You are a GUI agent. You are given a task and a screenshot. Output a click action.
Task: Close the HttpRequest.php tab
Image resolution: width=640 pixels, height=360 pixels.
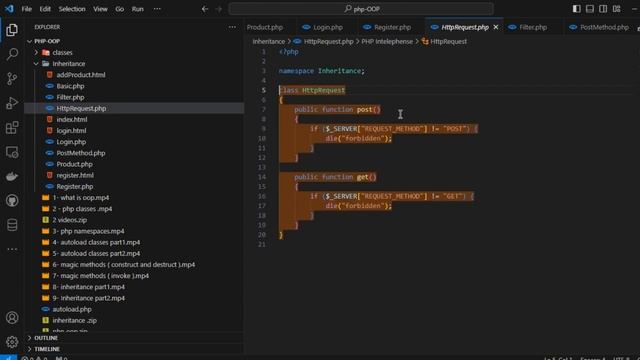[496, 27]
